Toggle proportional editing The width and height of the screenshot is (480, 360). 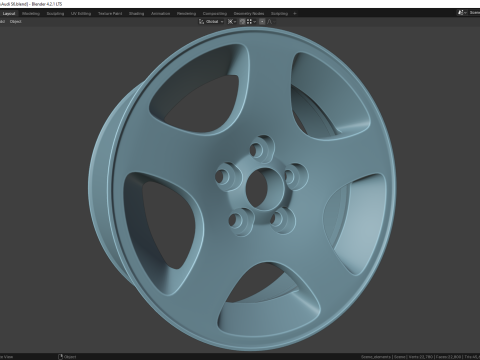pos(262,22)
